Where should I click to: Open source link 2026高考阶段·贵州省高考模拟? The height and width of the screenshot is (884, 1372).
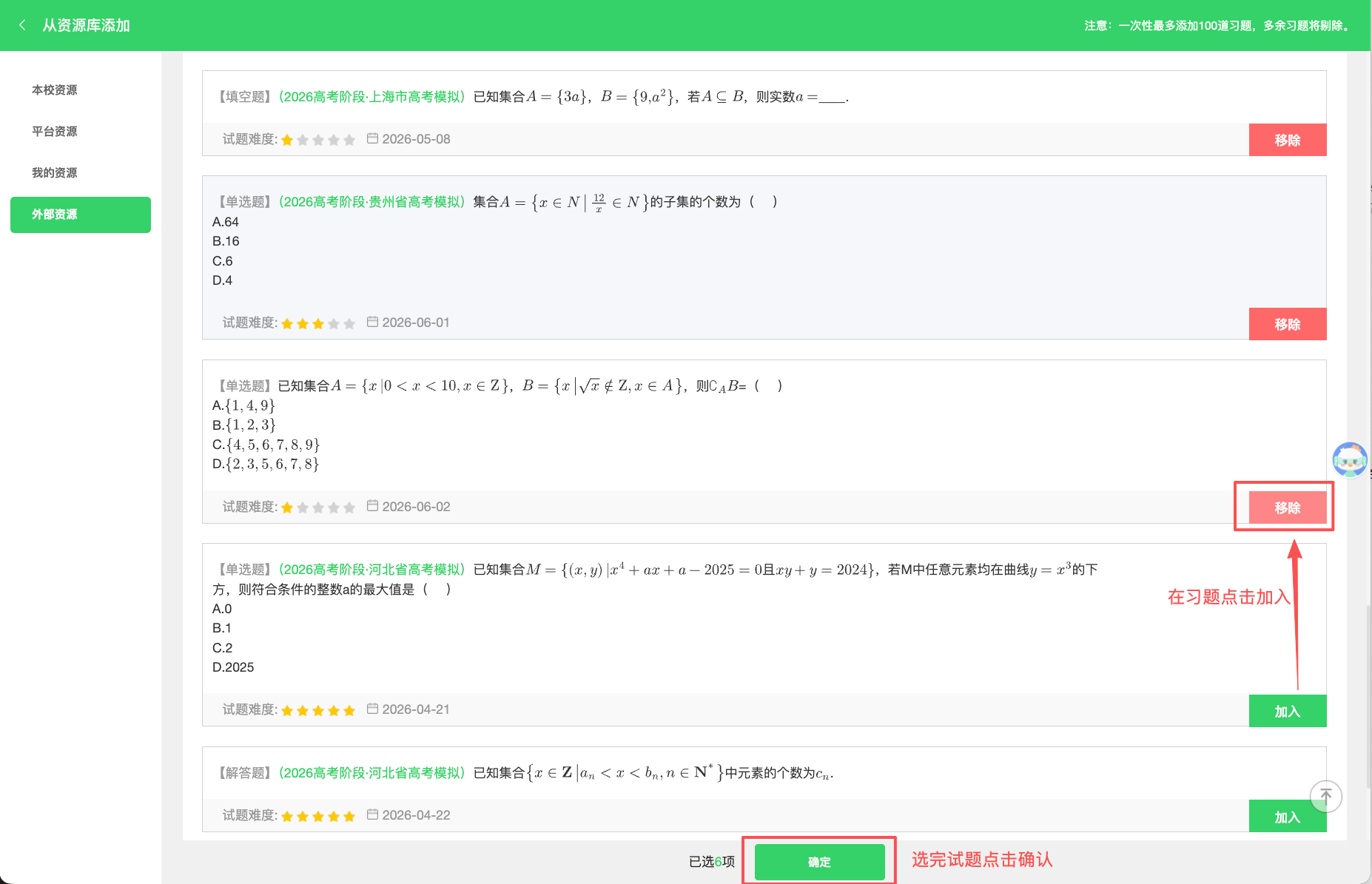pos(372,201)
